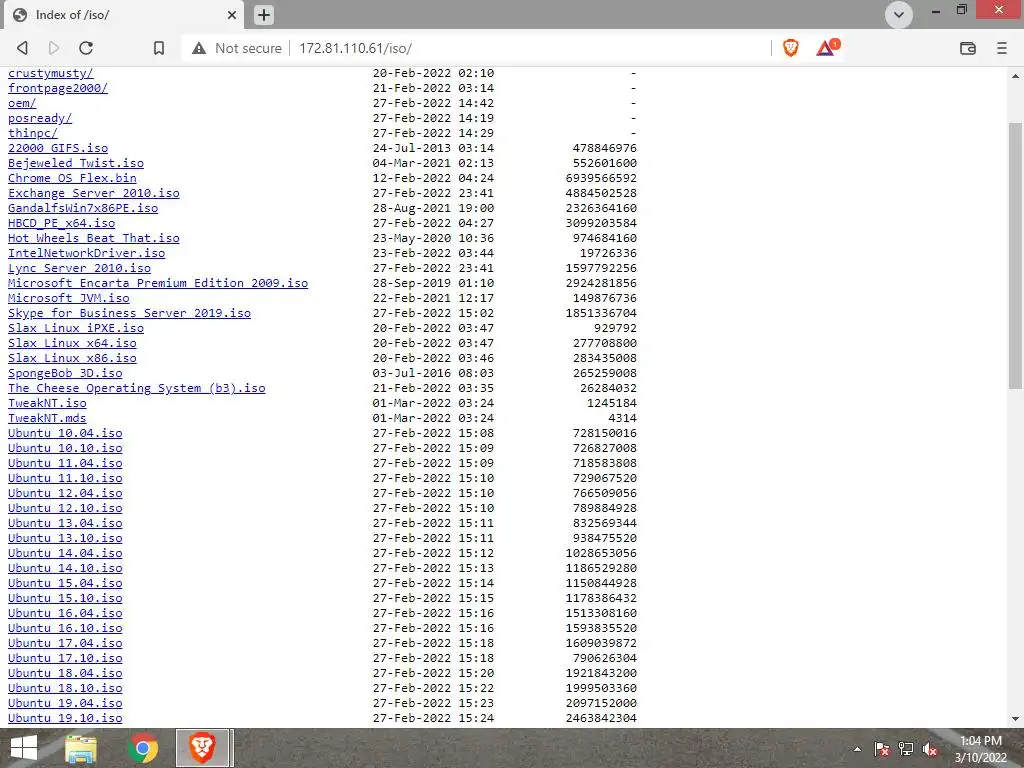Open the tab search dropdown

(899, 15)
